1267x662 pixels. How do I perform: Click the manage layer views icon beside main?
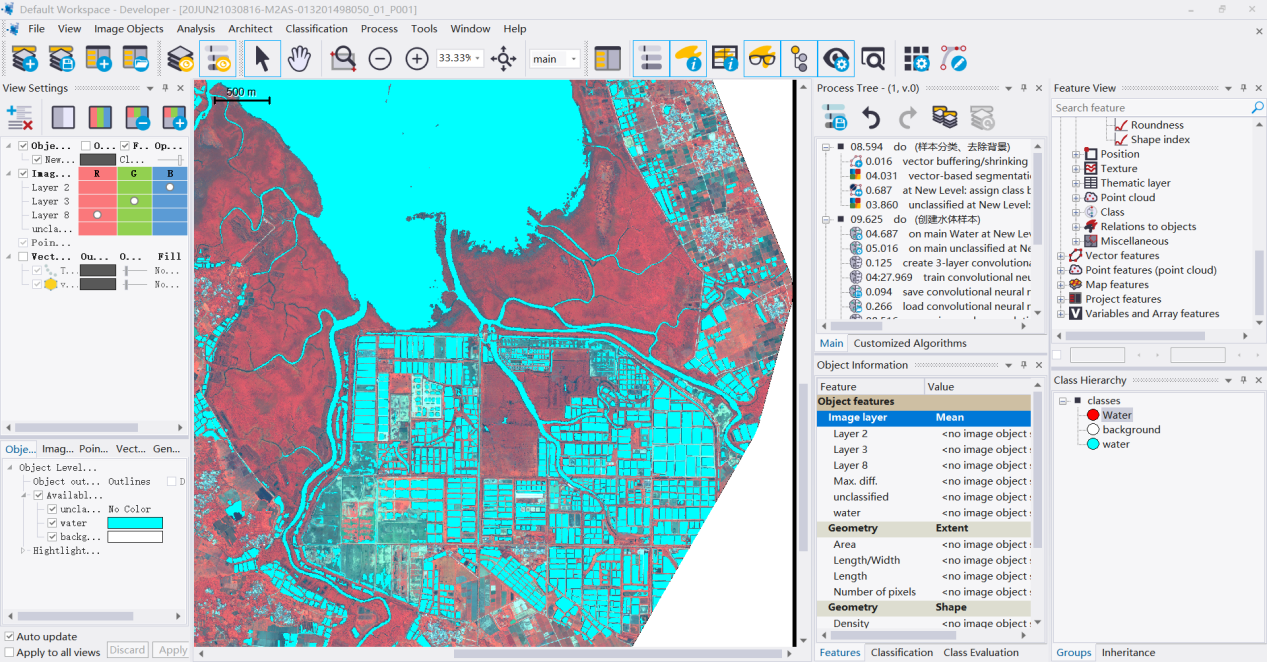(x=608, y=59)
